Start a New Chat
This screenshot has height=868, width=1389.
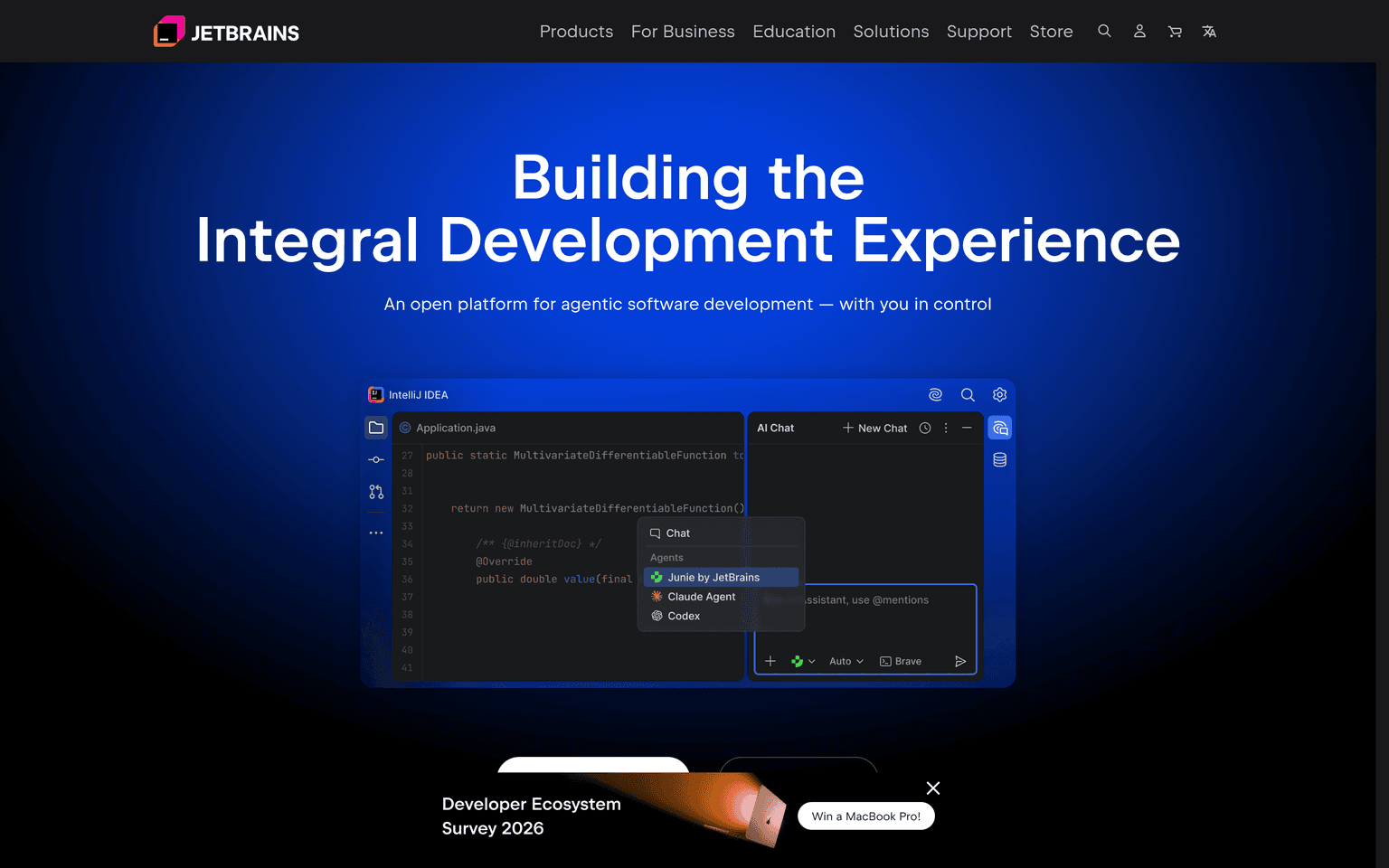pos(874,428)
